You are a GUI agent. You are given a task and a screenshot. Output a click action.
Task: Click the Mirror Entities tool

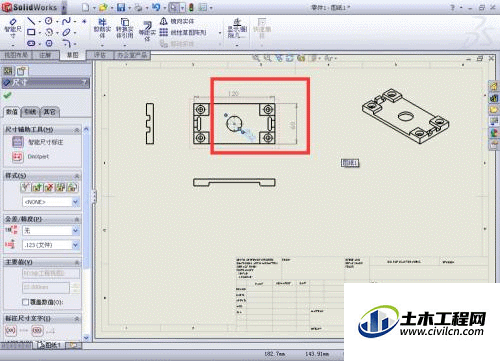177,21
